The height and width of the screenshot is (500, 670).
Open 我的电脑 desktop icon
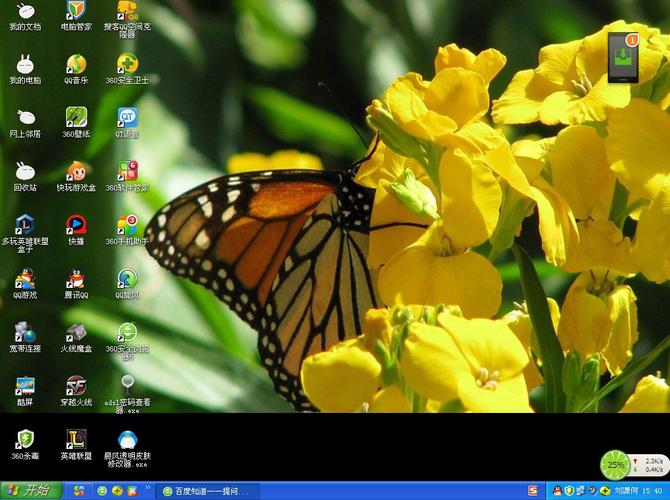(x=25, y=65)
